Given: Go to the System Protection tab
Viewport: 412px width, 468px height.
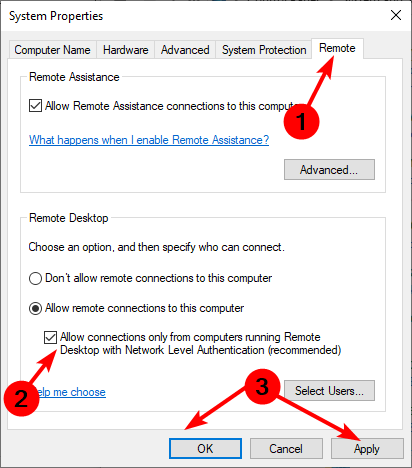Looking at the screenshot, I should [x=264, y=50].
